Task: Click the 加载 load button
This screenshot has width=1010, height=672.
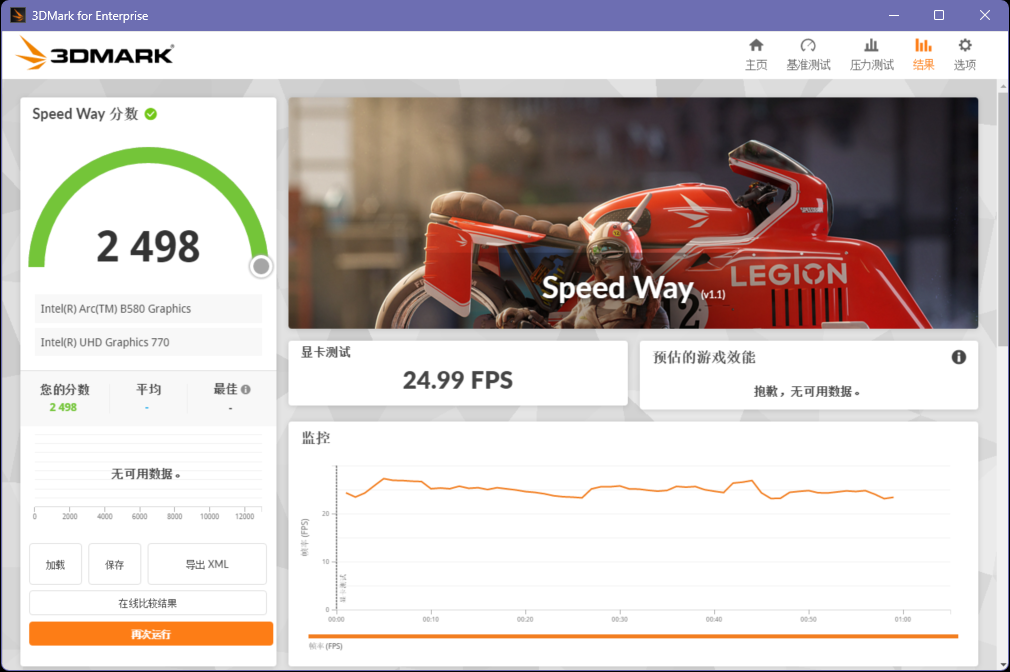Action: [55, 564]
